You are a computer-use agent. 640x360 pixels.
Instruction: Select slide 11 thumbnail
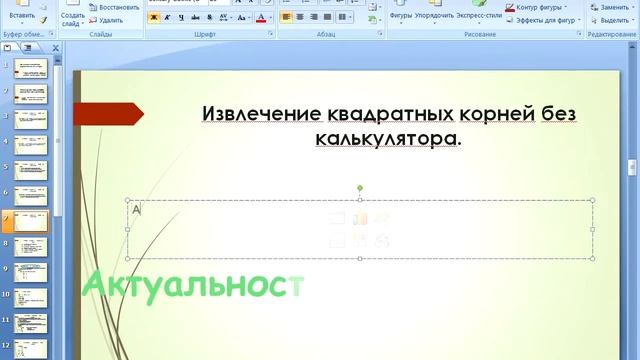point(31,323)
